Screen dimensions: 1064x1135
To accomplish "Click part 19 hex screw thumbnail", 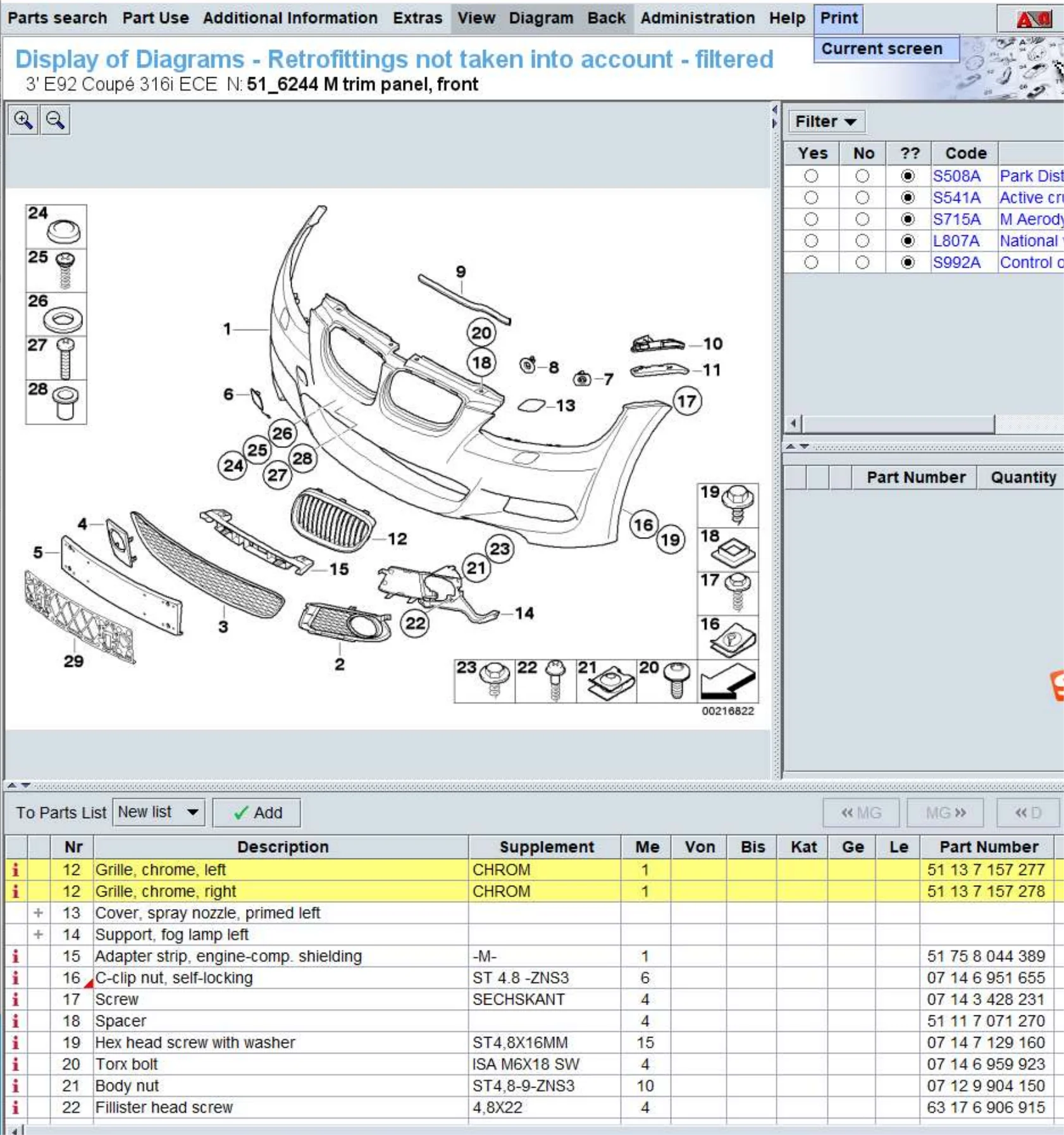I will tap(728, 505).
